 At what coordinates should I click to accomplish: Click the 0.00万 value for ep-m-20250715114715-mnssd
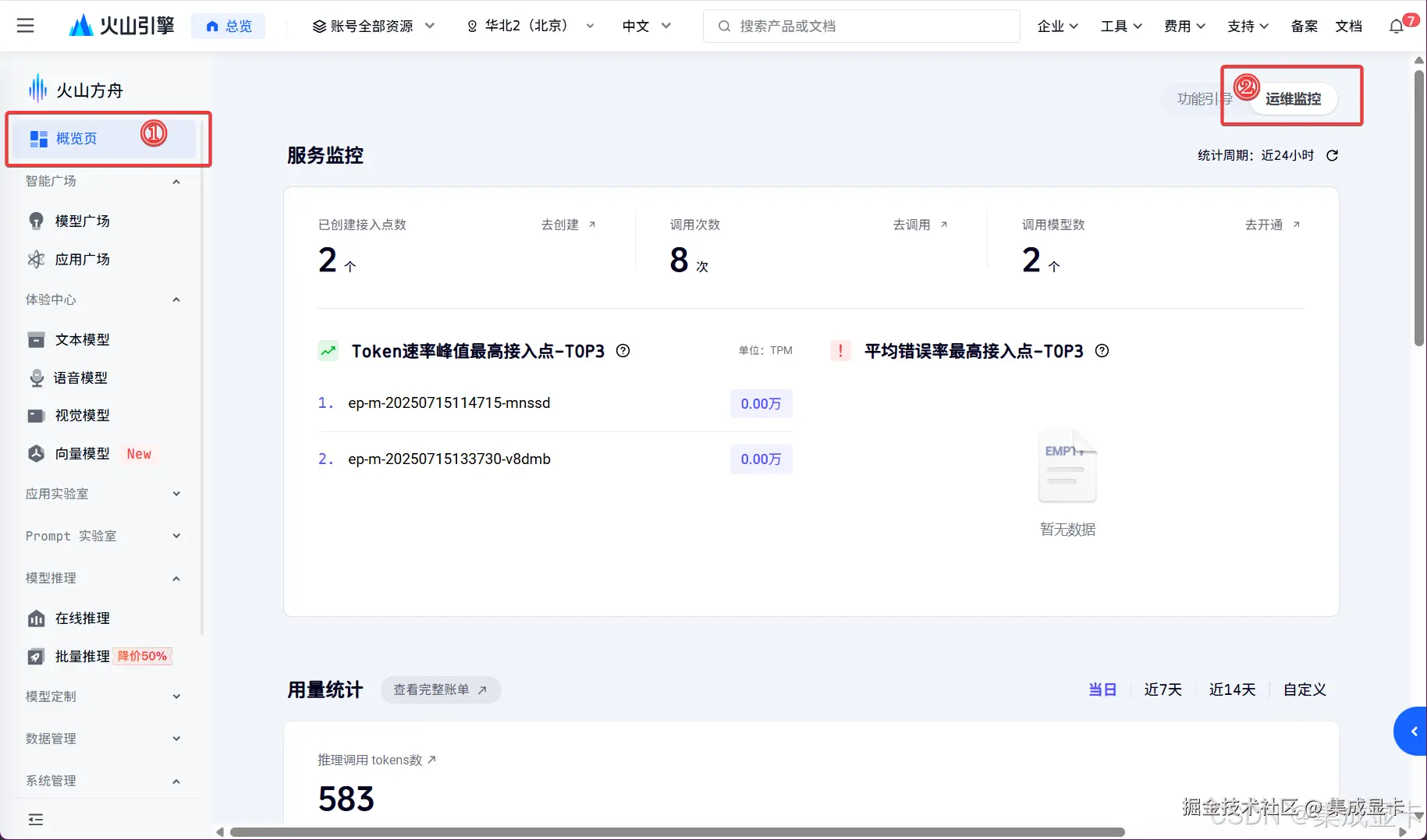click(x=761, y=403)
